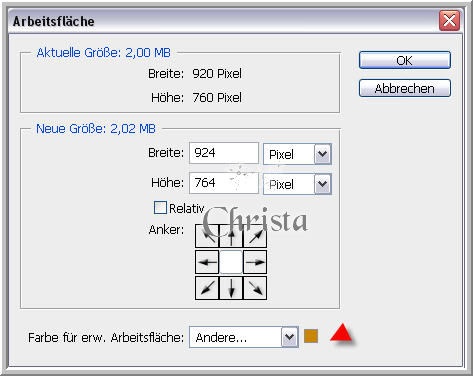Open the orange canvas extension color swatch
The image size is (473, 376).
pyautogui.click(x=311, y=336)
